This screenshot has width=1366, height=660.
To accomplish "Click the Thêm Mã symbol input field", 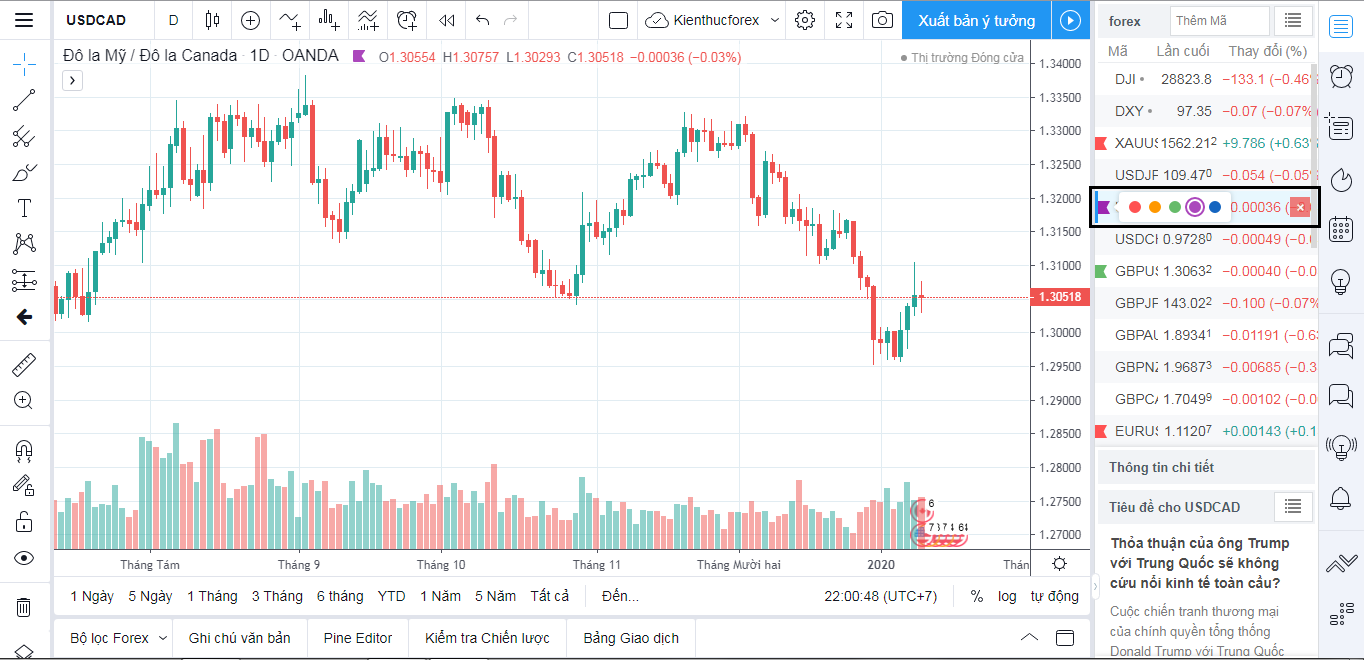I will point(1219,21).
